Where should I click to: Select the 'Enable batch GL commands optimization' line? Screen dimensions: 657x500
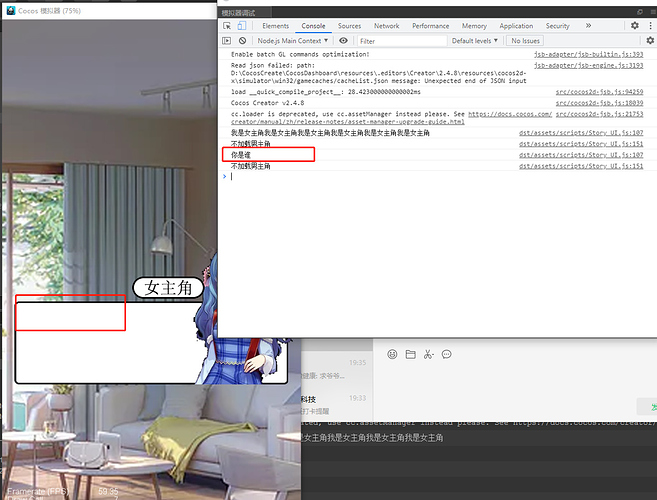(x=300, y=54)
